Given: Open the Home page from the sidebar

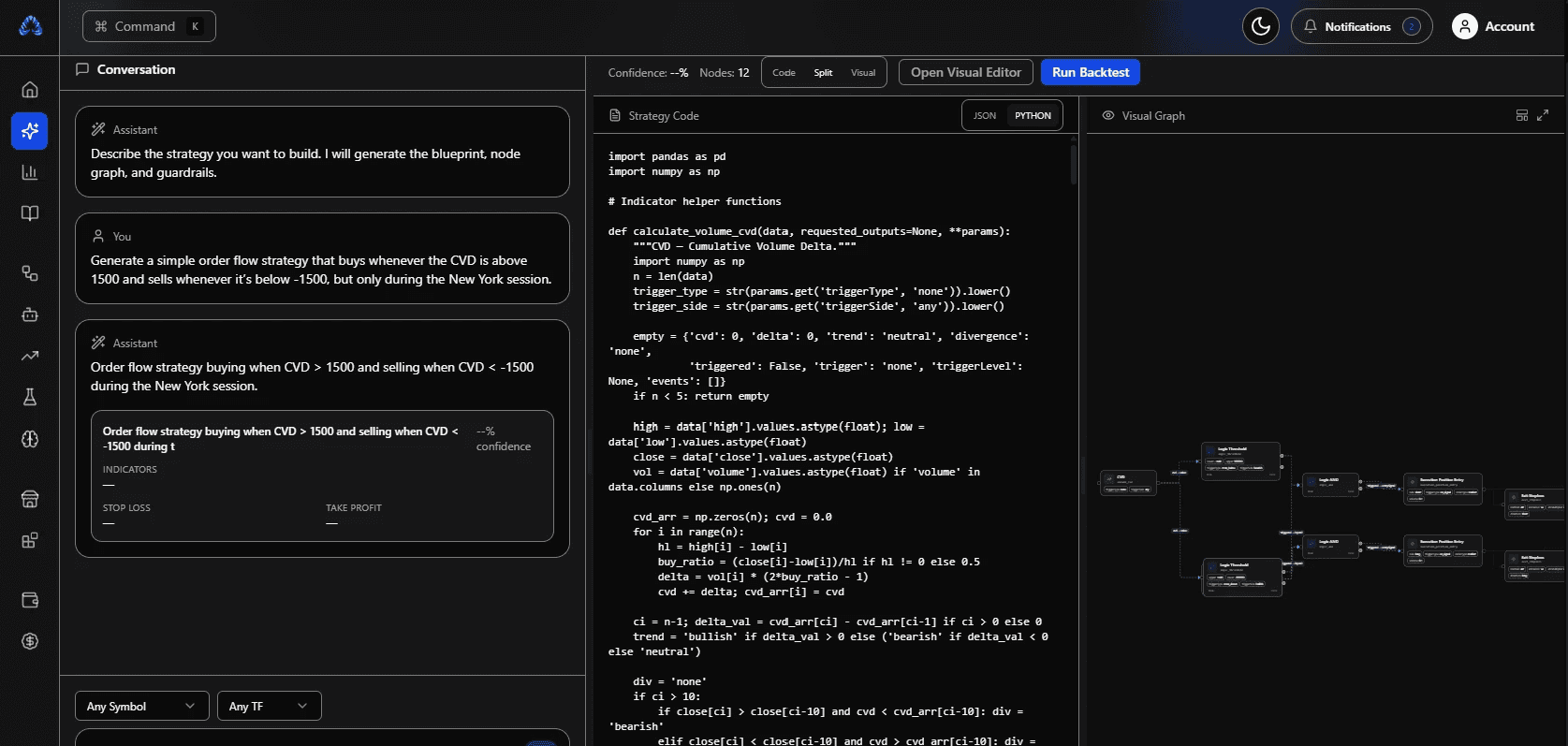Looking at the screenshot, I should [x=30, y=90].
